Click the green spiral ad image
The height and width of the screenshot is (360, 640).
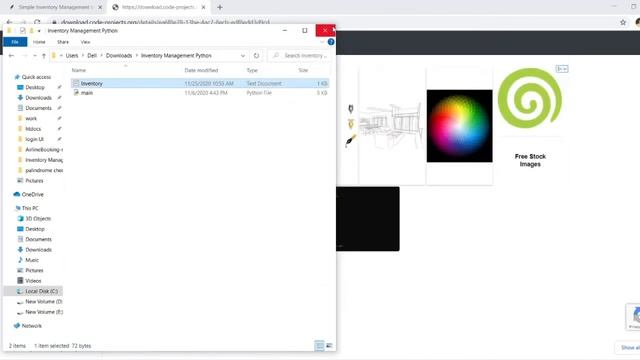coord(530,98)
